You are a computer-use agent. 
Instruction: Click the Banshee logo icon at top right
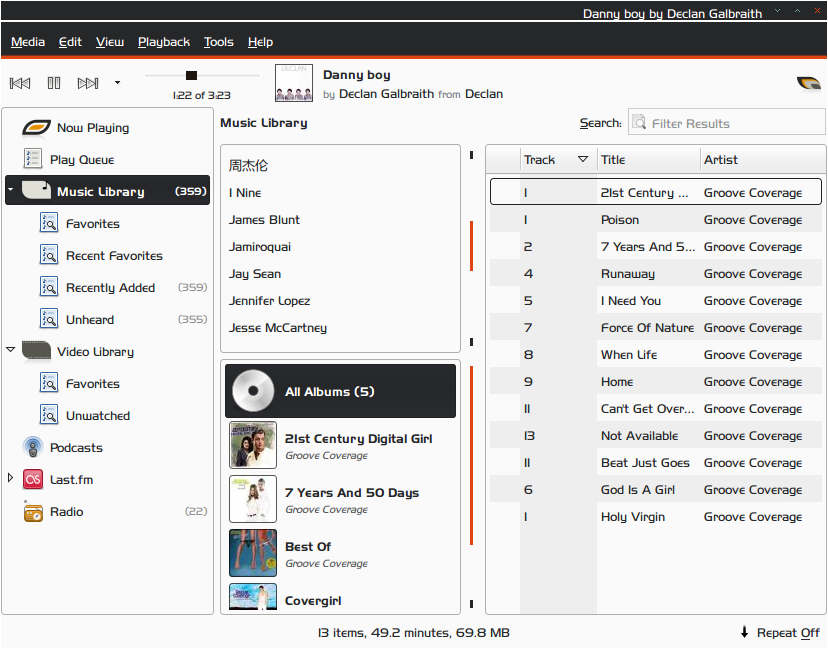coord(808,83)
